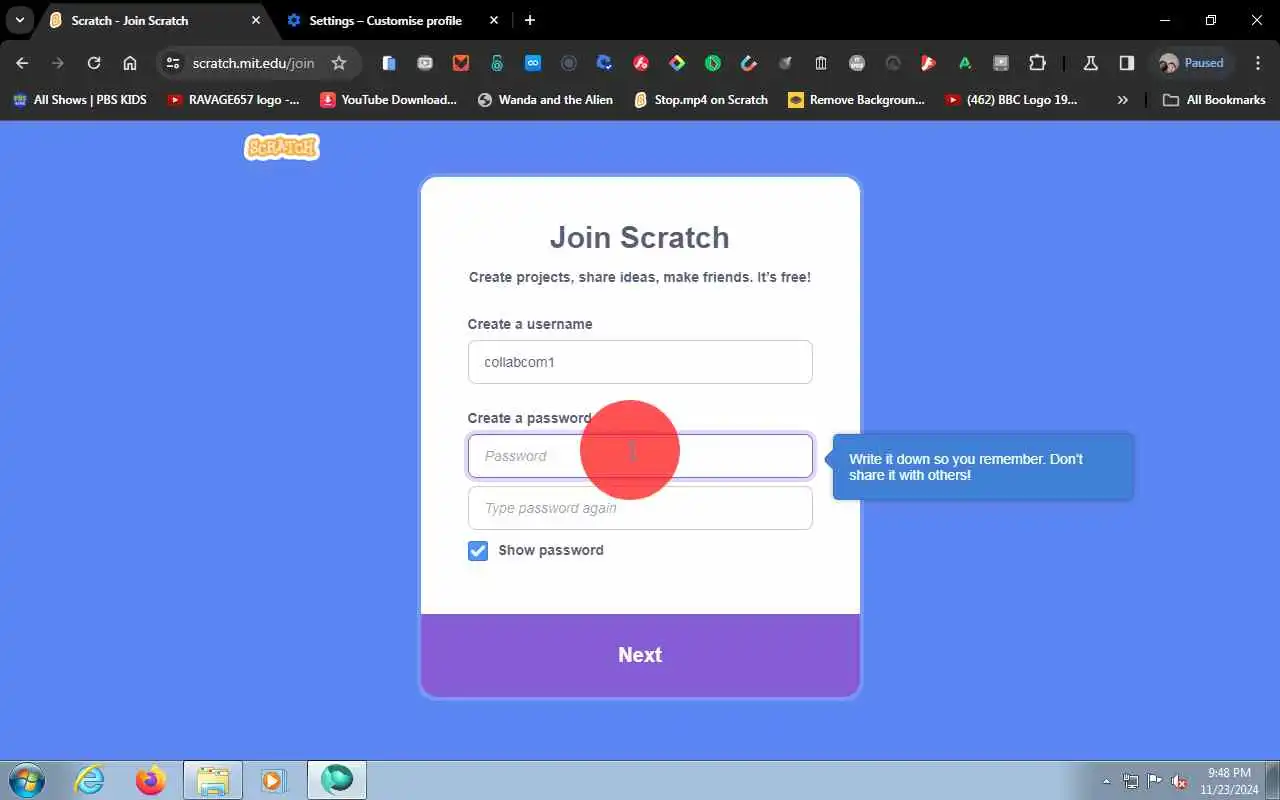Screen dimensions: 1280x800
Task: Open the blue document extension icon
Action: coord(389,63)
